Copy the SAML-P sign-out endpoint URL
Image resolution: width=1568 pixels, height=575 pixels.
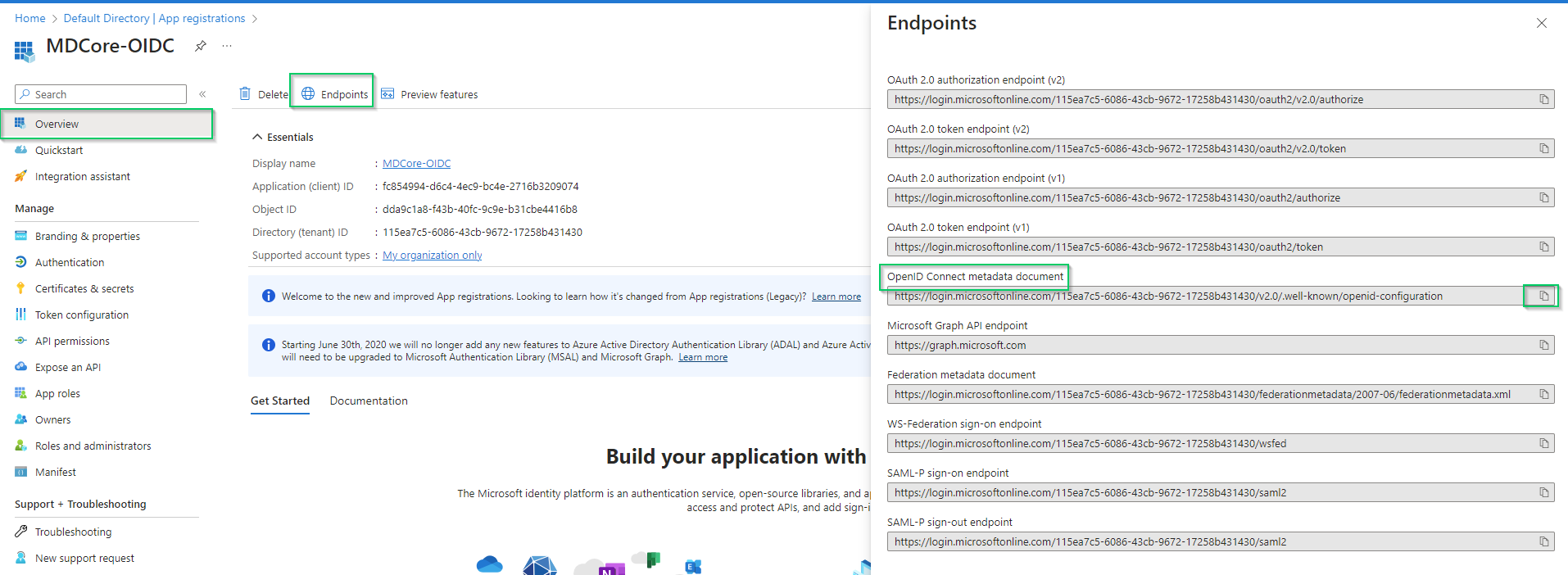click(1543, 541)
